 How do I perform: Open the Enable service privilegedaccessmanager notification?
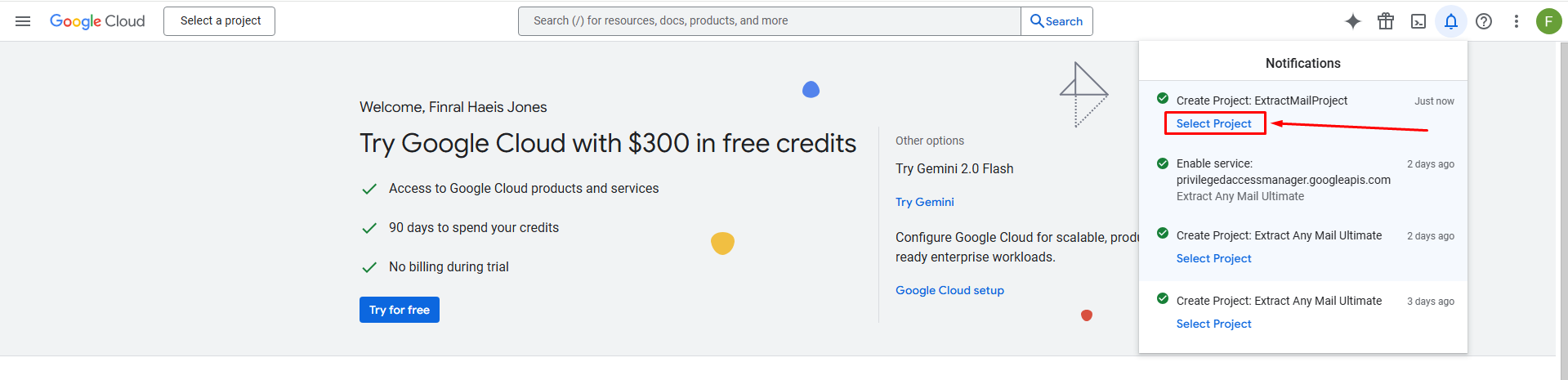click(1283, 180)
